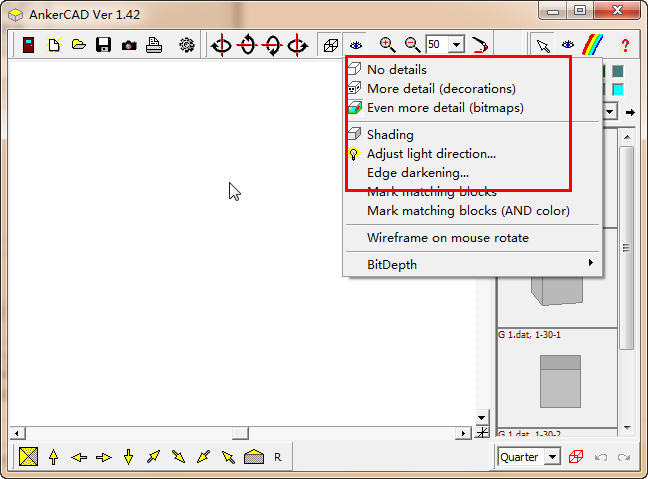Click the down-right diagonal yellow arrow
The image size is (648, 479).
coord(179,457)
